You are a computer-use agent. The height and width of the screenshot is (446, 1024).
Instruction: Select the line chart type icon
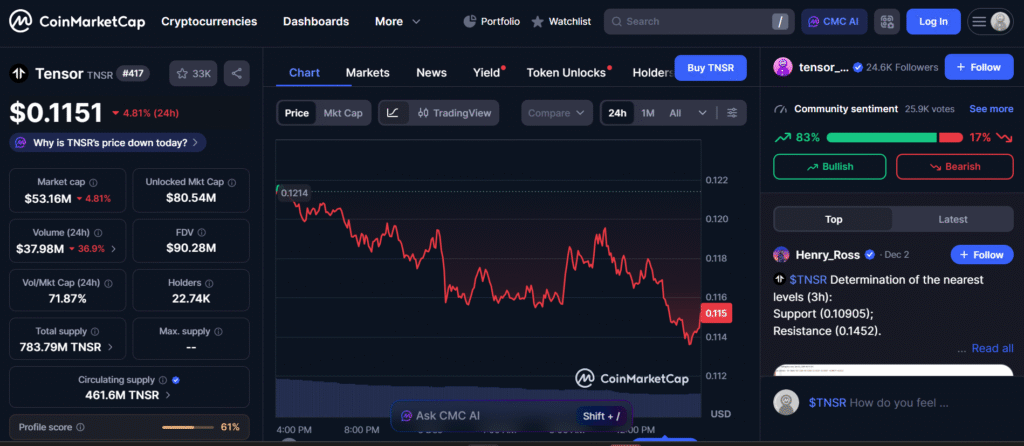tap(392, 113)
